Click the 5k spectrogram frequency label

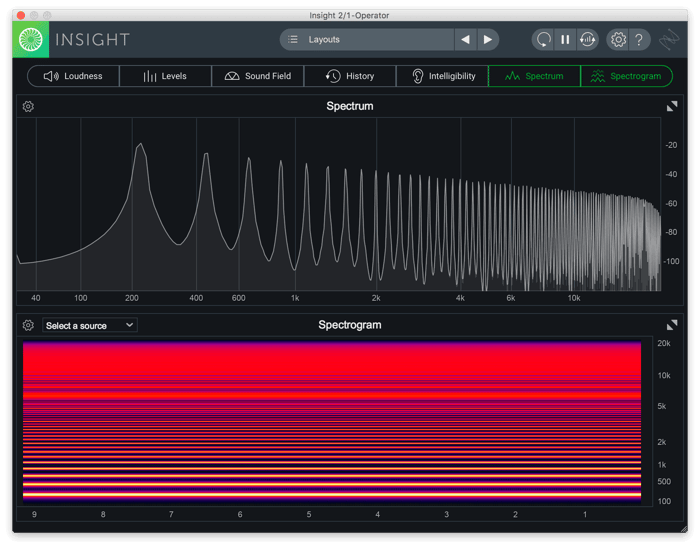(x=662, y=406)
